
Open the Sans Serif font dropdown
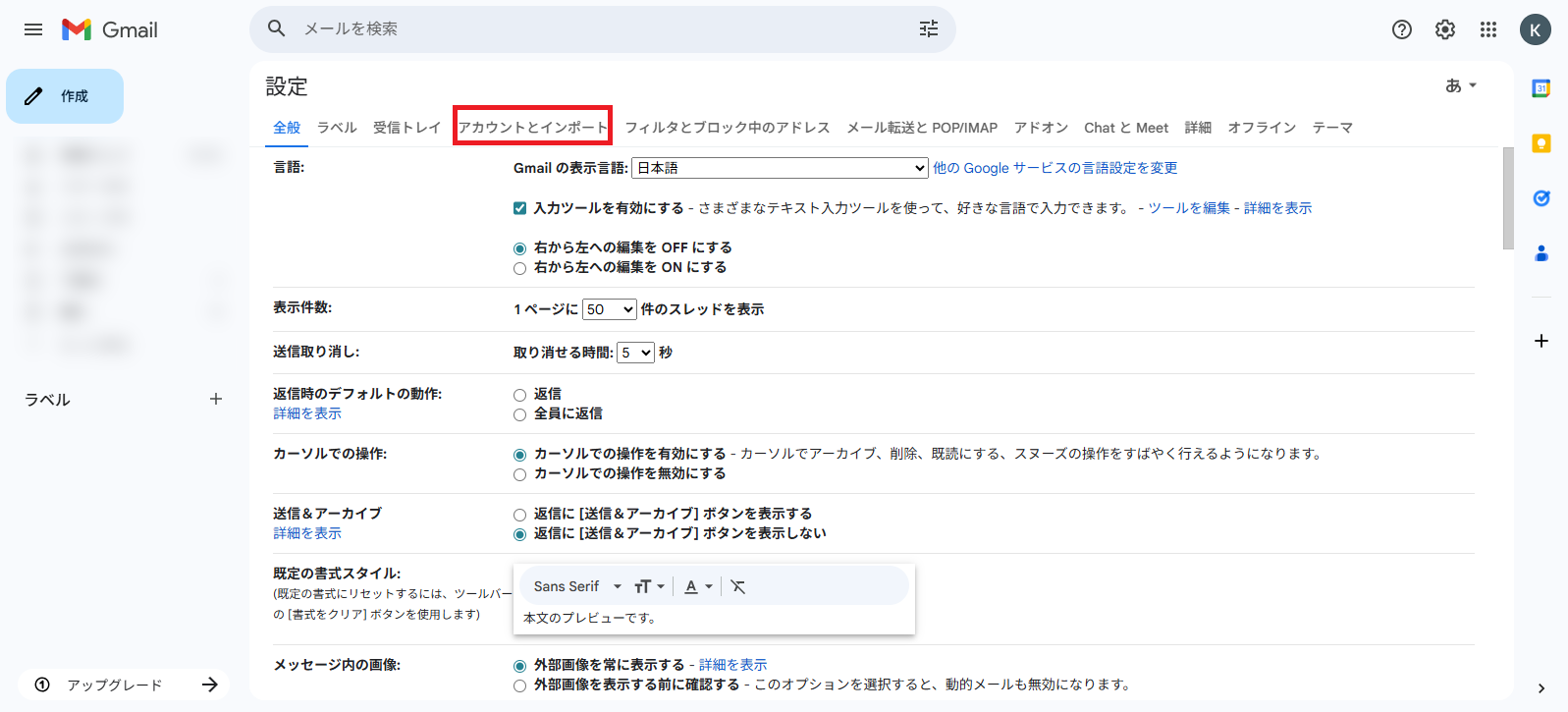[x=577, y=586]
